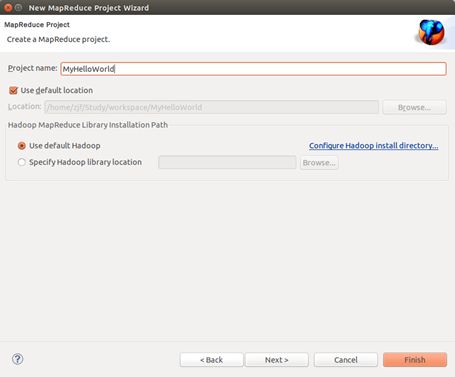Image resolution: width=455 pixels, height=377 pixels.
Task: Focus the Project name text field
Action: [x=253, y=69]
